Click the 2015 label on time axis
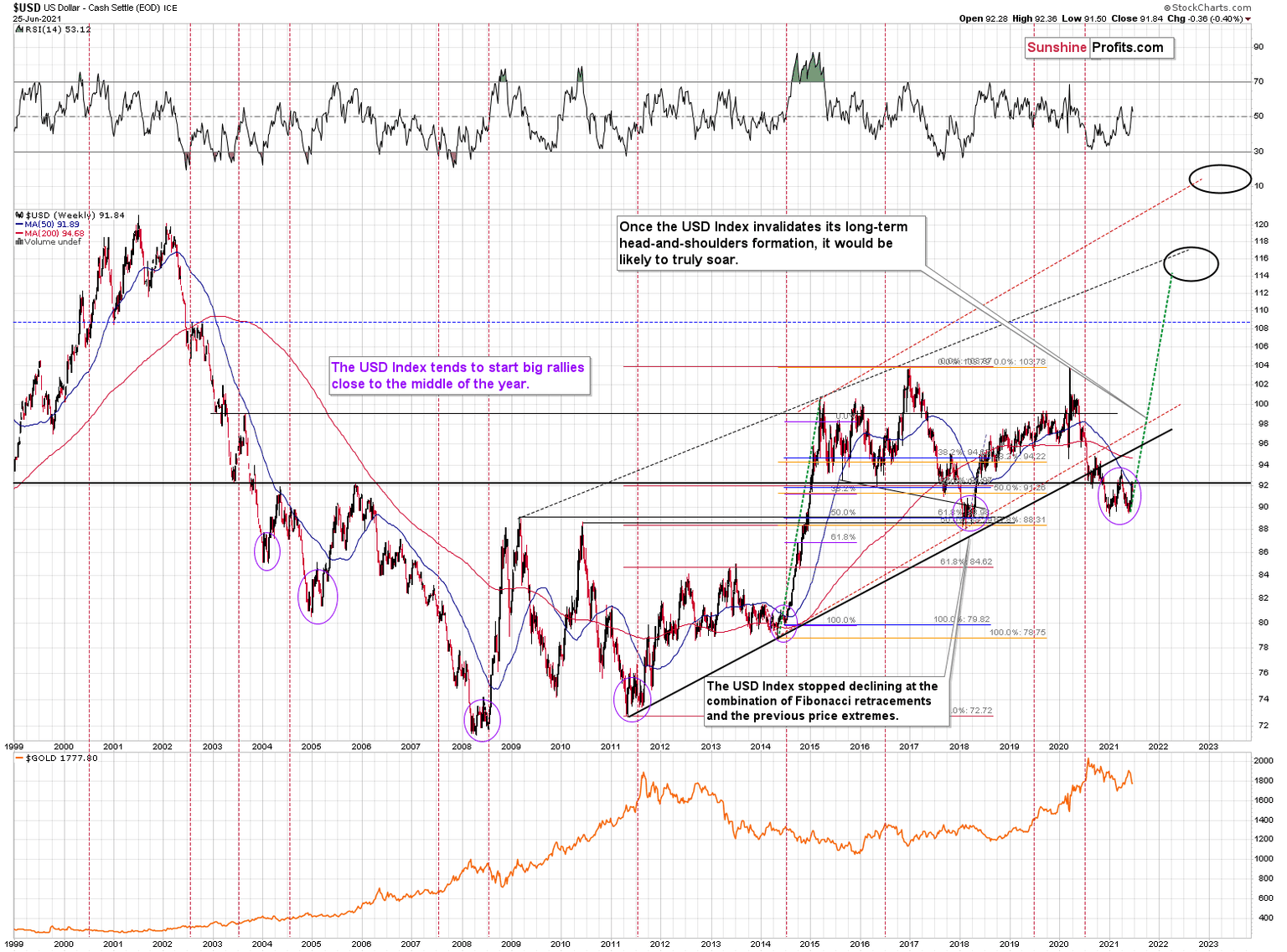 coord(809,746)
